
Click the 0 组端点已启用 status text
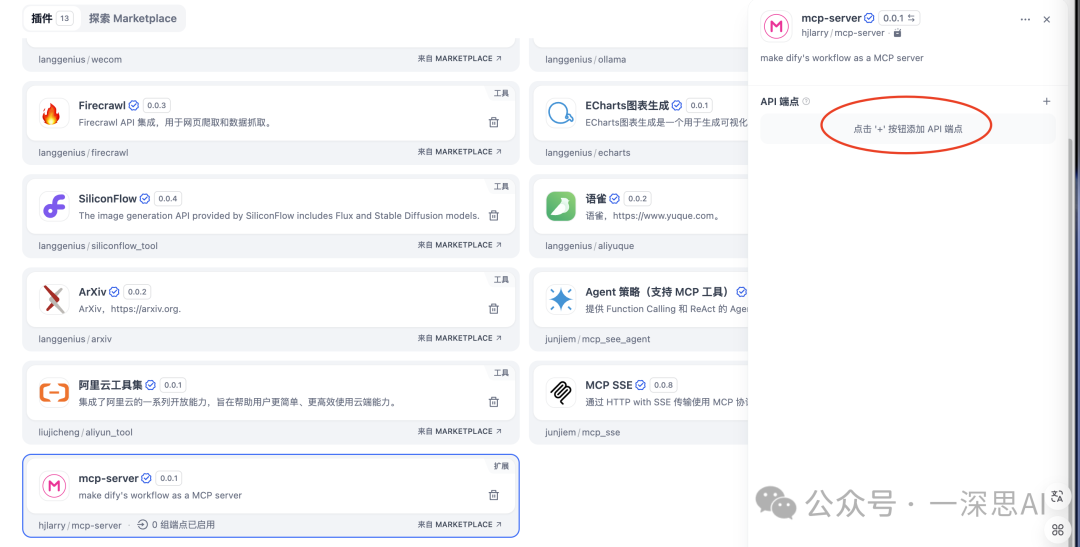(x=183, y=525)
